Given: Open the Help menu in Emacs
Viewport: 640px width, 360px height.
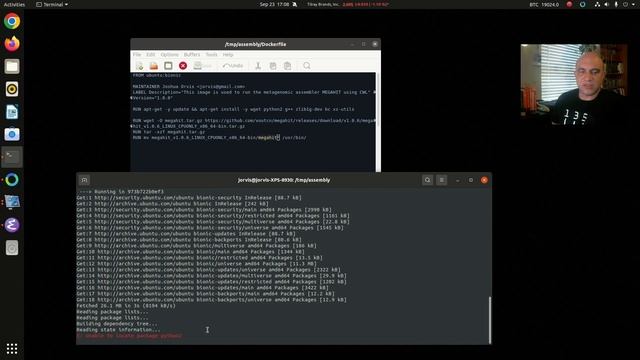Looking at the screenshot, I should [x=228, y=55].
